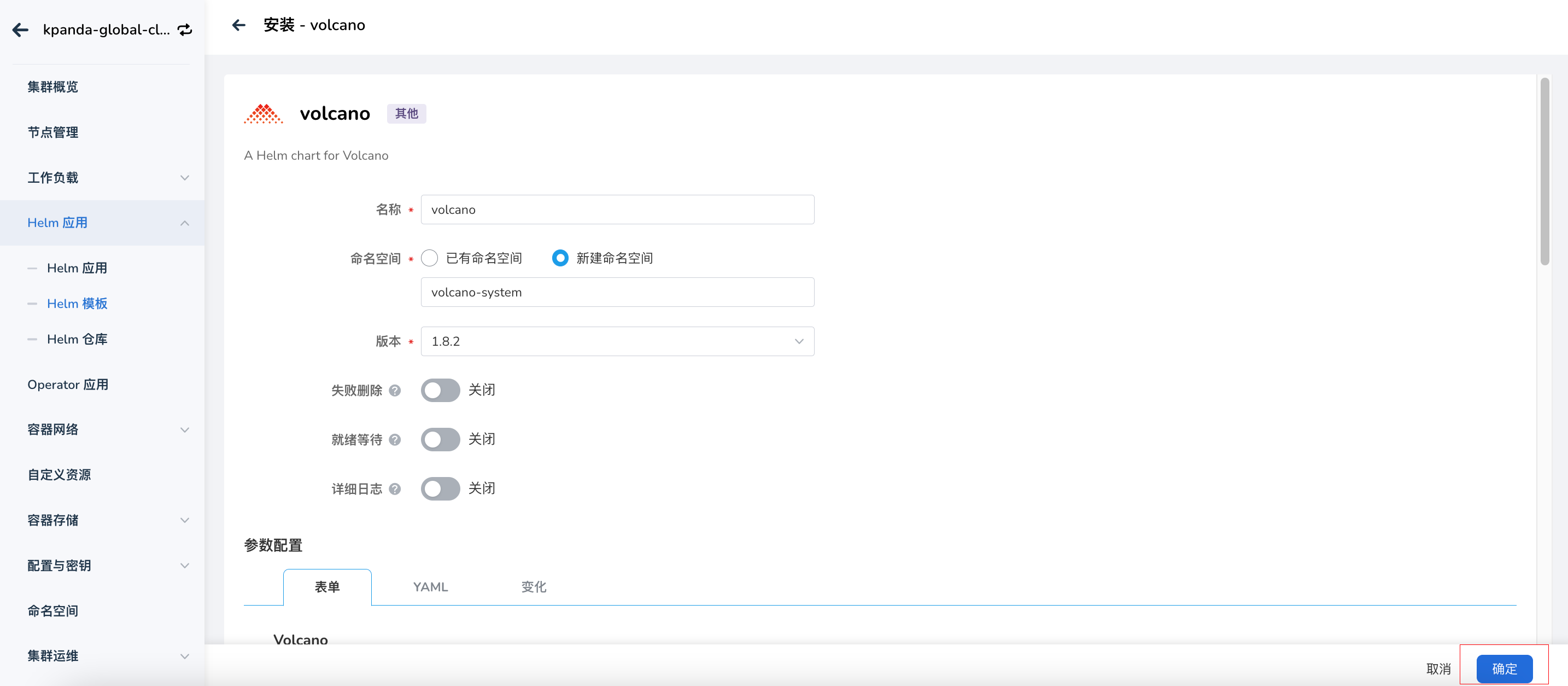Click the back arrow beside cluster name

click(x=21, y=30)
